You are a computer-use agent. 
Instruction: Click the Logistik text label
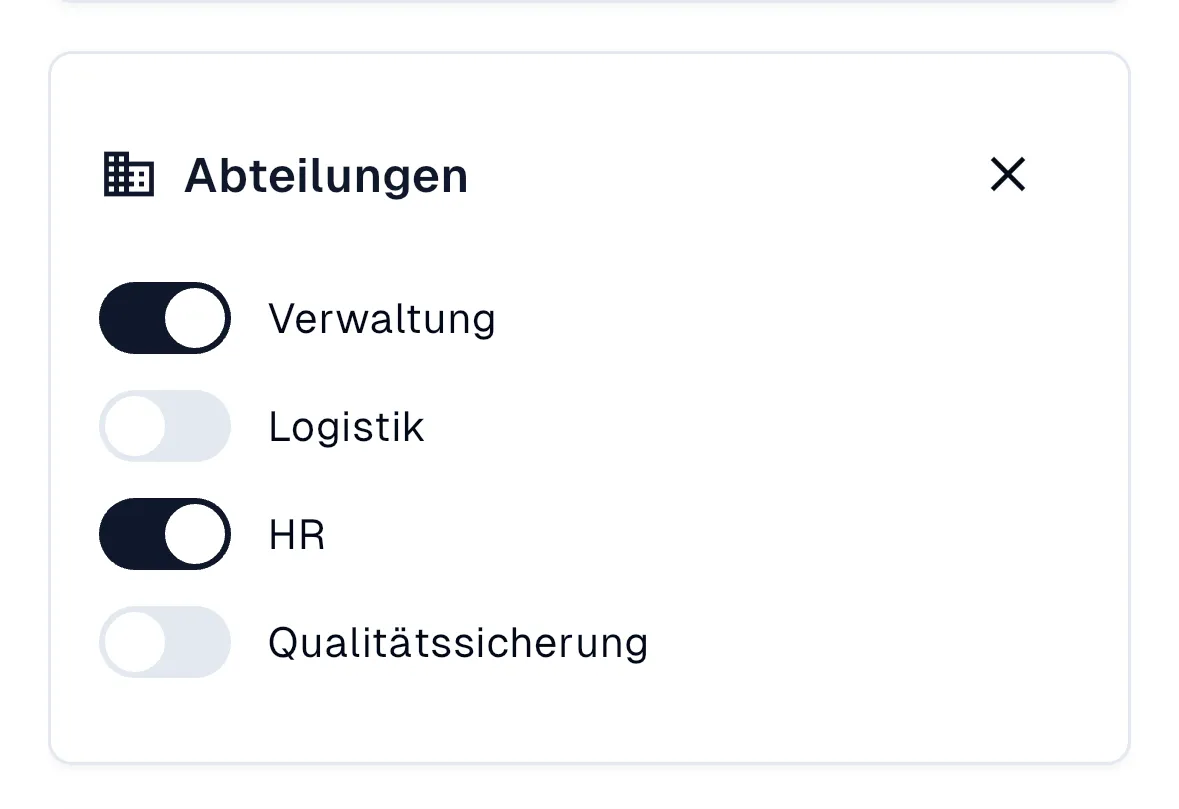pyautogui.click(x=346, y=426)
